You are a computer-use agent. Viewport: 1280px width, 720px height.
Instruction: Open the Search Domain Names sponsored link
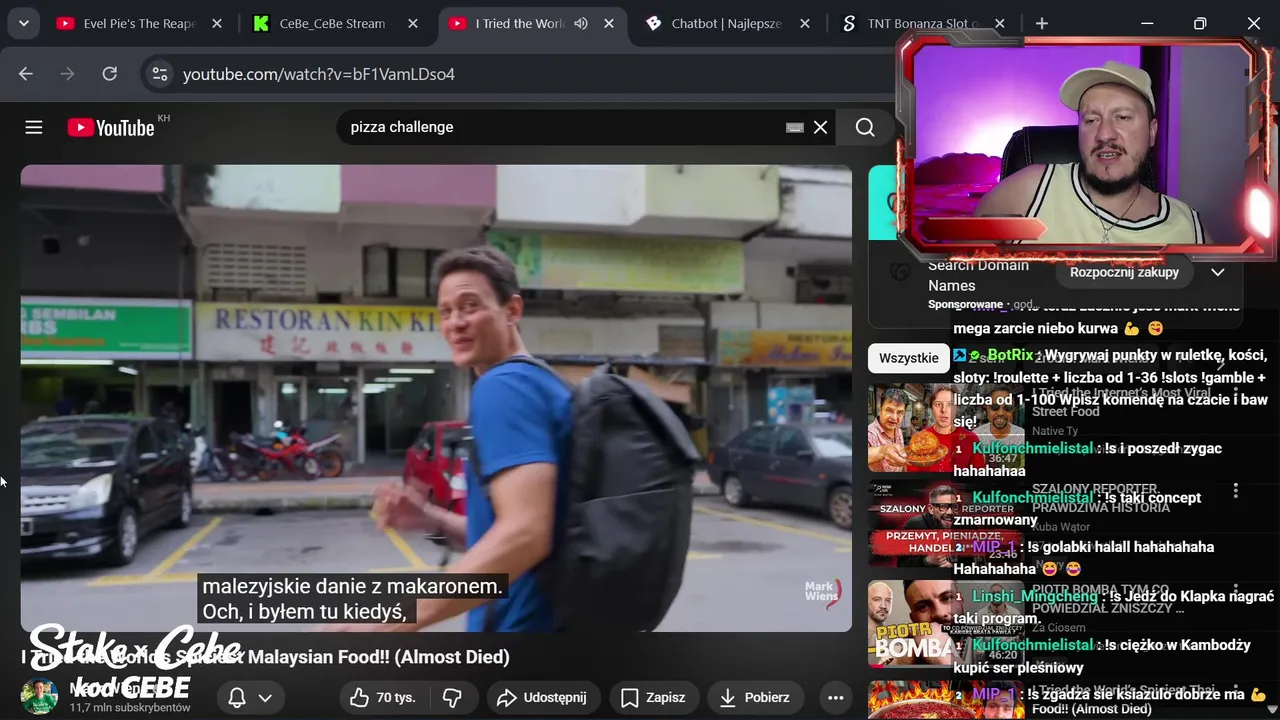978,275
